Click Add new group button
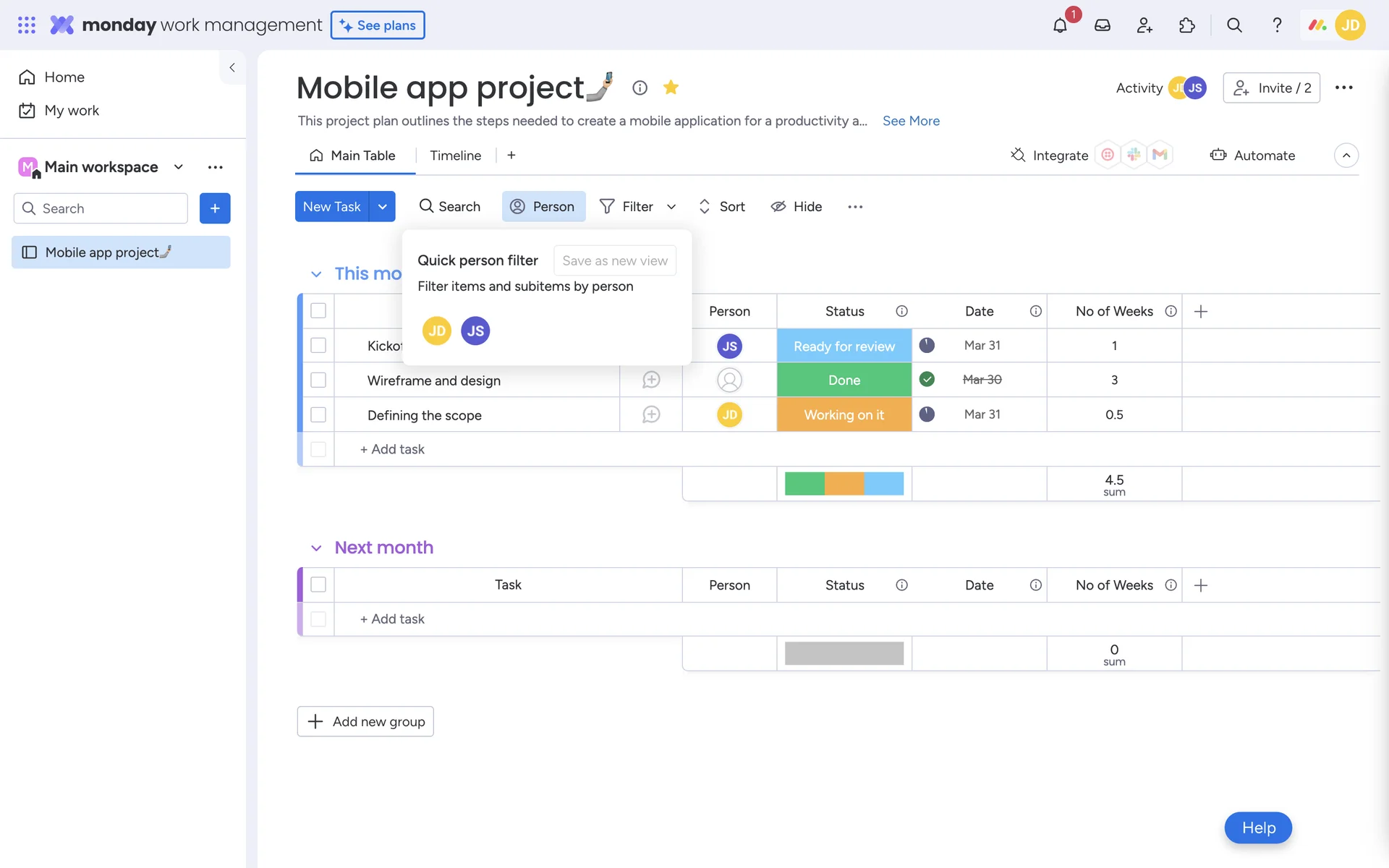This screenshot has height=868, width=1389. click(x=365, y=721)
